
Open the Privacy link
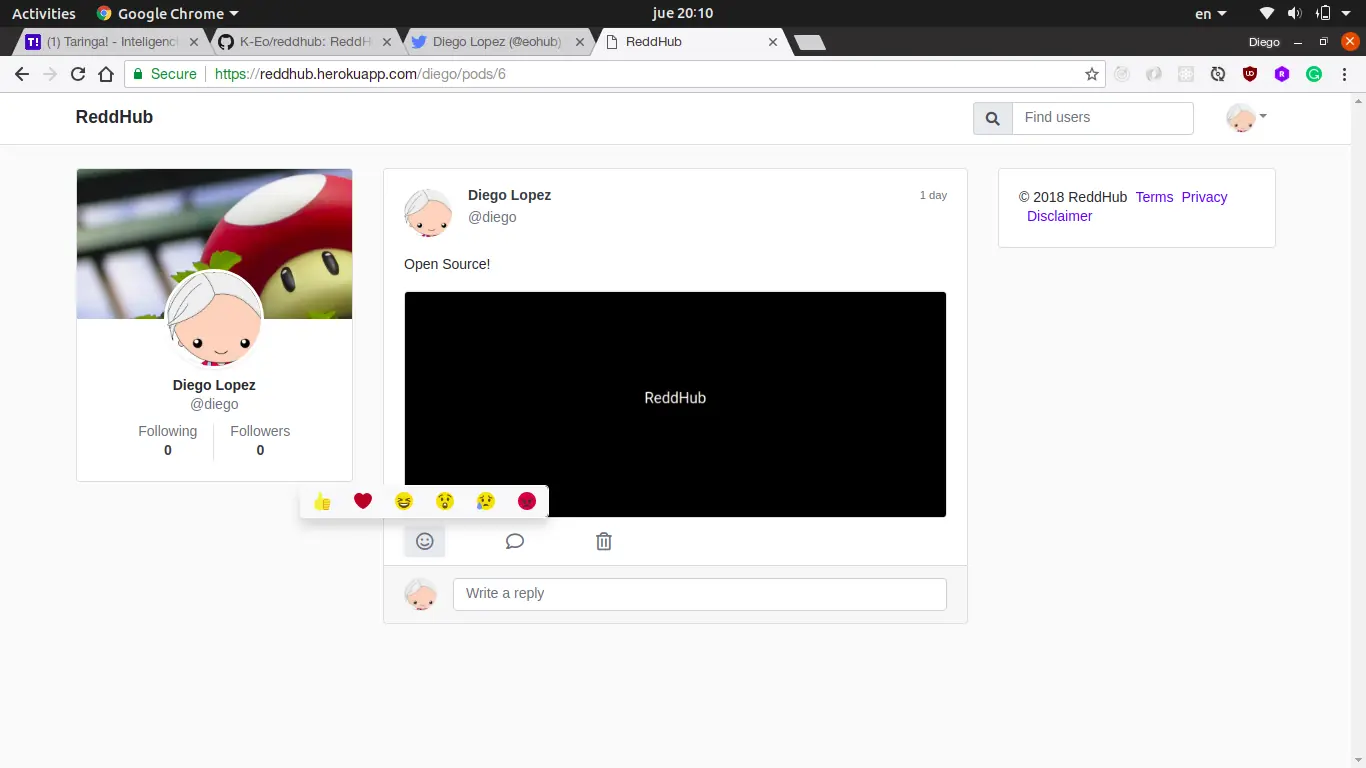coord(1204,197)
